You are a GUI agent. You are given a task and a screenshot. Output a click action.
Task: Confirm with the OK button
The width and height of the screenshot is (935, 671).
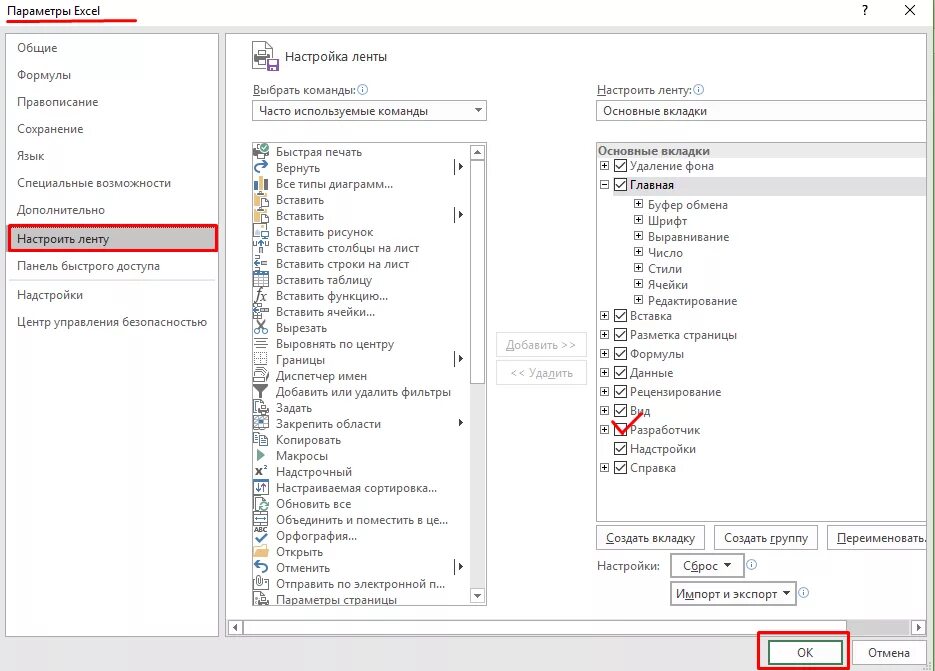(x=804, y=653)
